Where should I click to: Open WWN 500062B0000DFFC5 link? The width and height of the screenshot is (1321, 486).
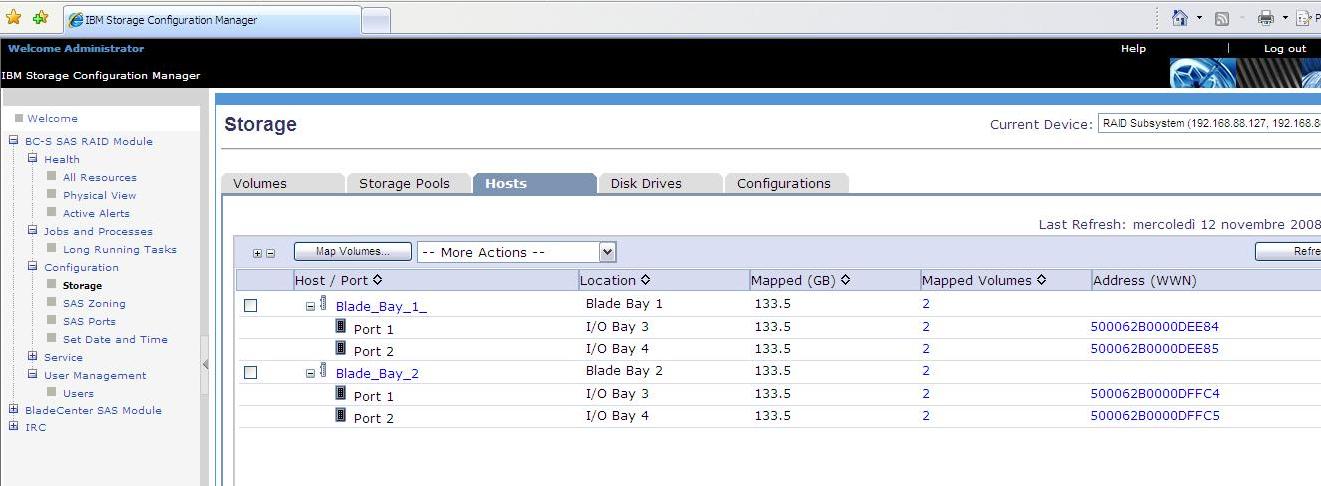[1155, 415]
